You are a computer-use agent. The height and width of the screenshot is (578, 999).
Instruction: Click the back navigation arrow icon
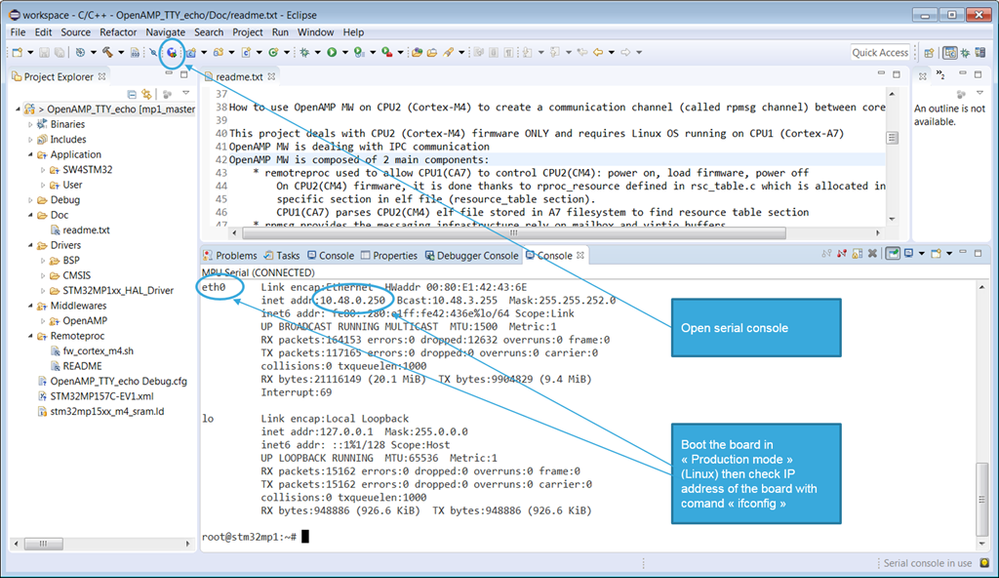[598, 53]
